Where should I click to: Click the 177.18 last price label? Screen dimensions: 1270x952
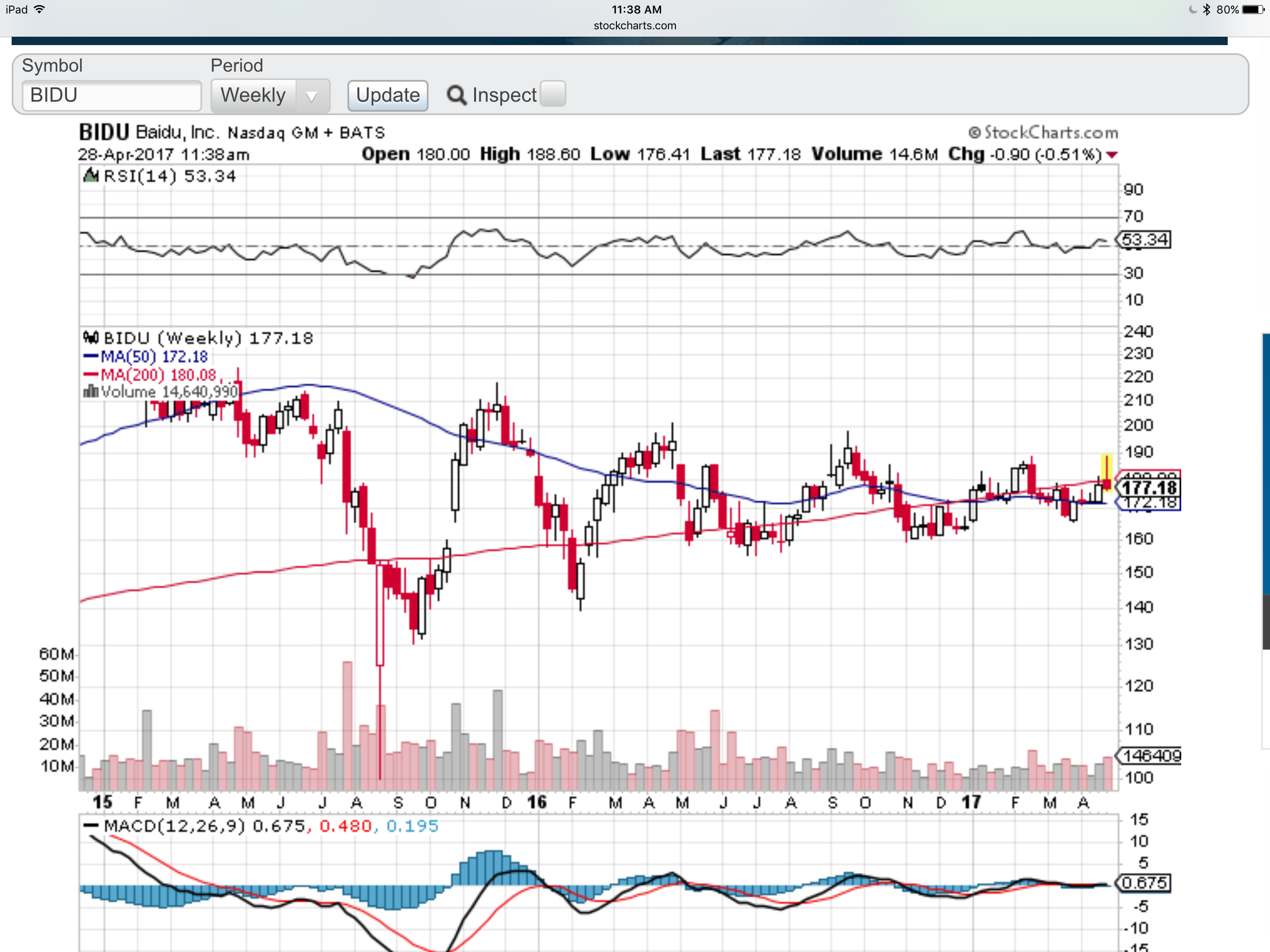[1148, 488]
